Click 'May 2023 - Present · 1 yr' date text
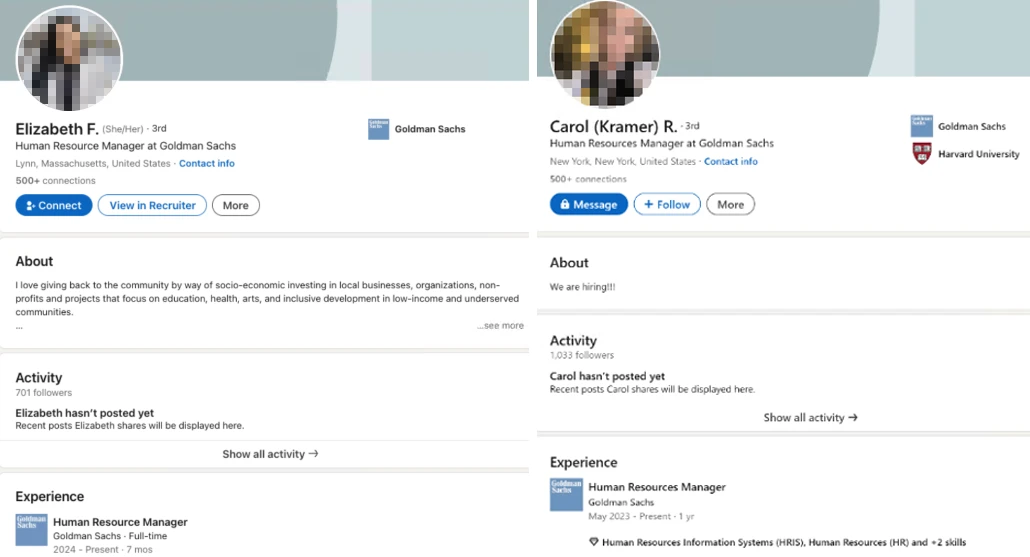 [x=641, y=516]
